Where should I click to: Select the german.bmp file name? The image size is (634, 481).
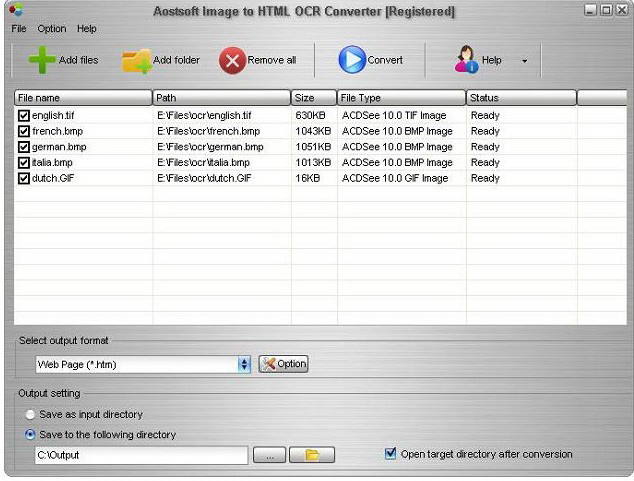(x=59, y=147)
